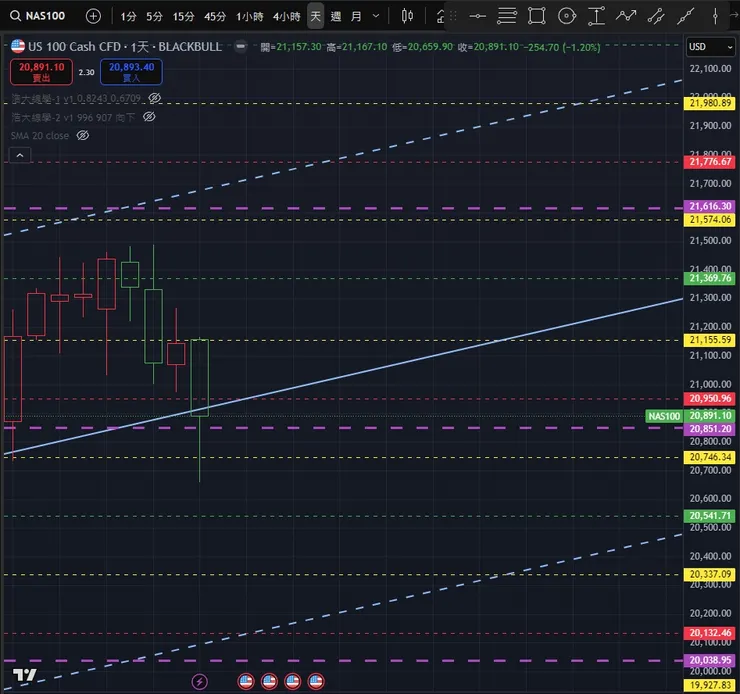Click the SMA 20 close legend label
Image resolution: width=740 pixels, height=694 pixels.
(x=40, y=135)
